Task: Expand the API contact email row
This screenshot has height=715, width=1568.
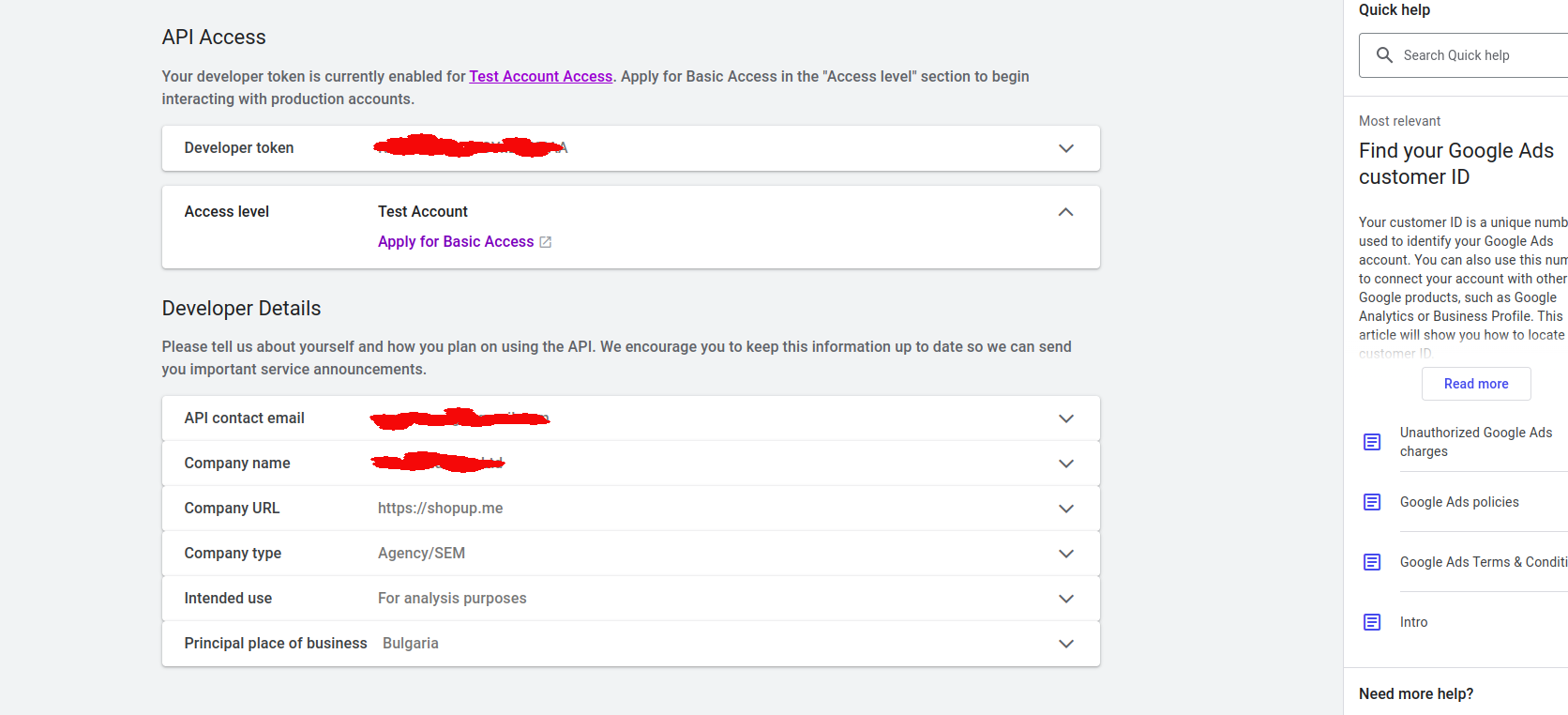Action: tap(1065, 418)
